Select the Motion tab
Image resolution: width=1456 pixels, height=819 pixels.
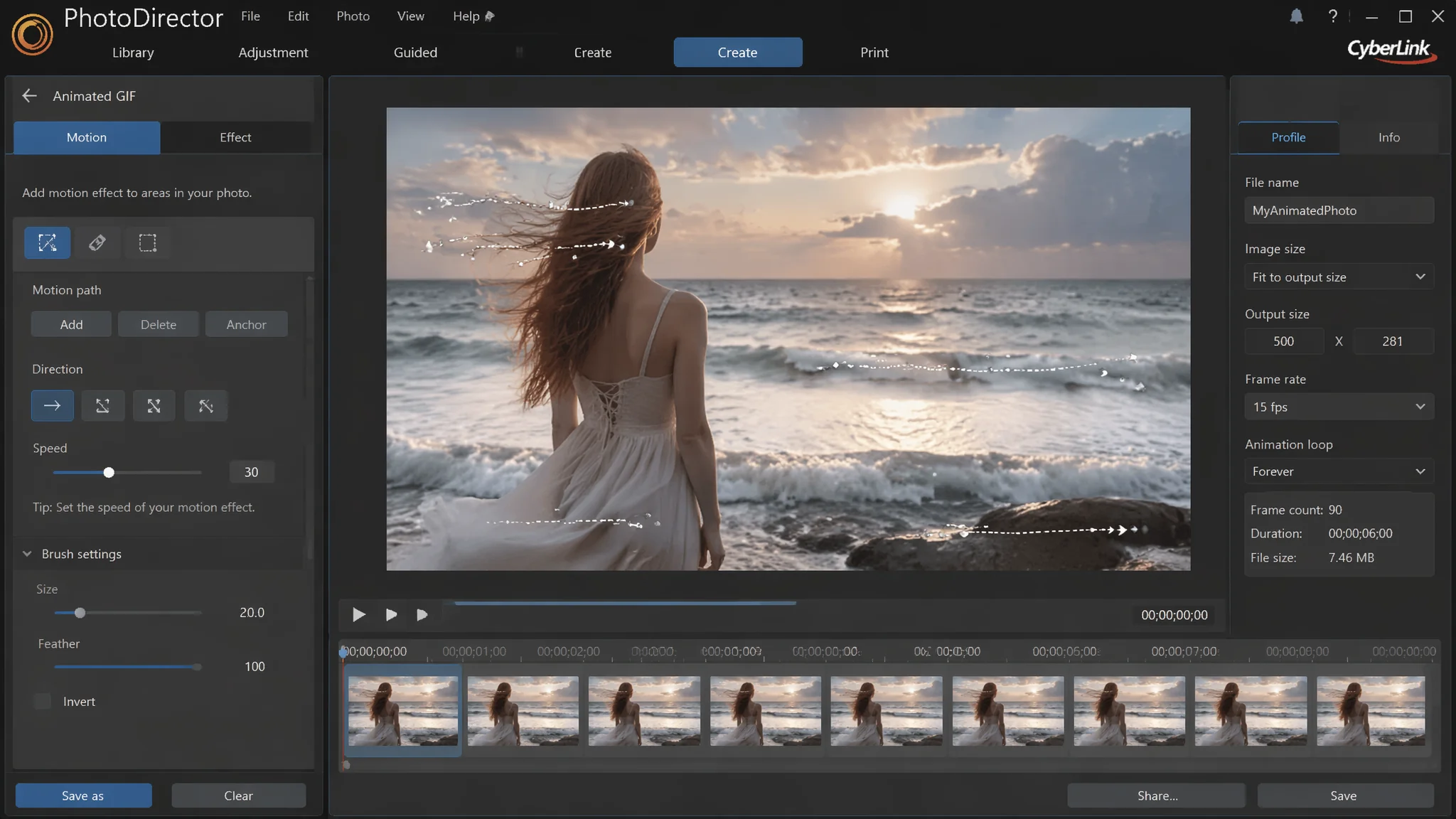87,137
